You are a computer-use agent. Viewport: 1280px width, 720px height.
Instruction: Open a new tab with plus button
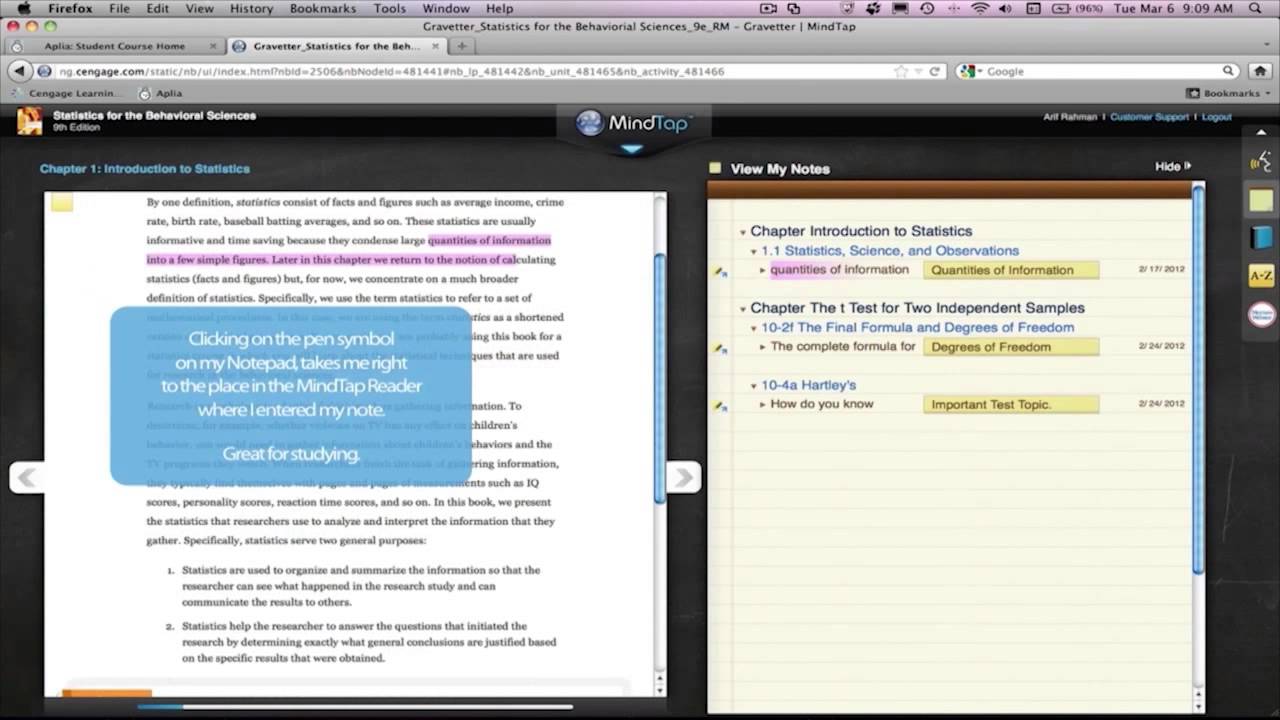click(x=461, y=46)
